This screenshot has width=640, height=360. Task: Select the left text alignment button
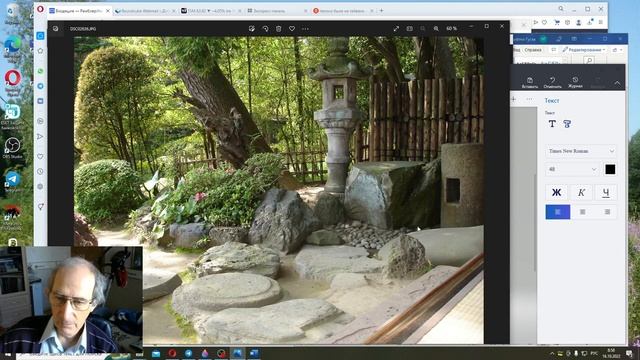pos(558,212)
